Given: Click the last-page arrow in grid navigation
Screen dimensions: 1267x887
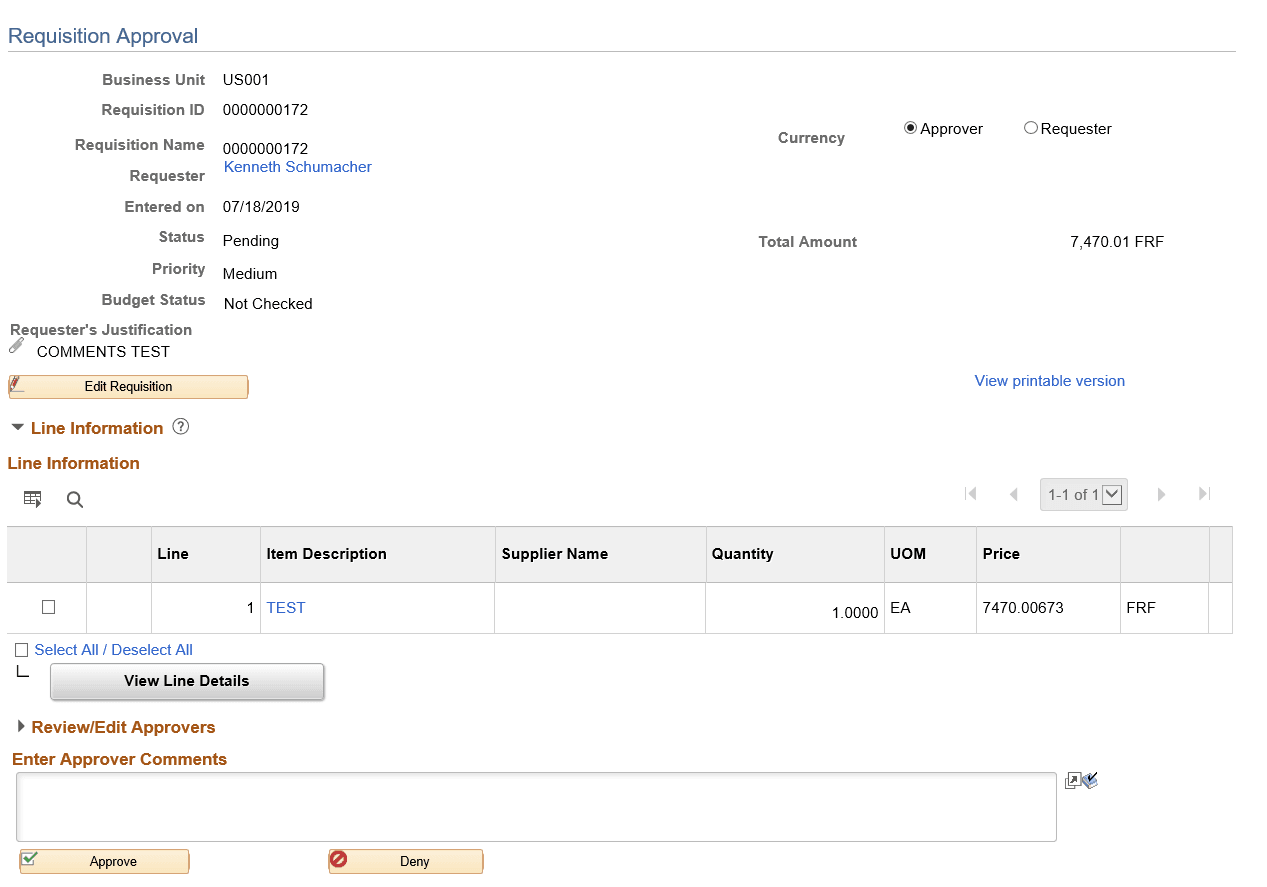Looking at the screenshot, I should click(1203, 493).
